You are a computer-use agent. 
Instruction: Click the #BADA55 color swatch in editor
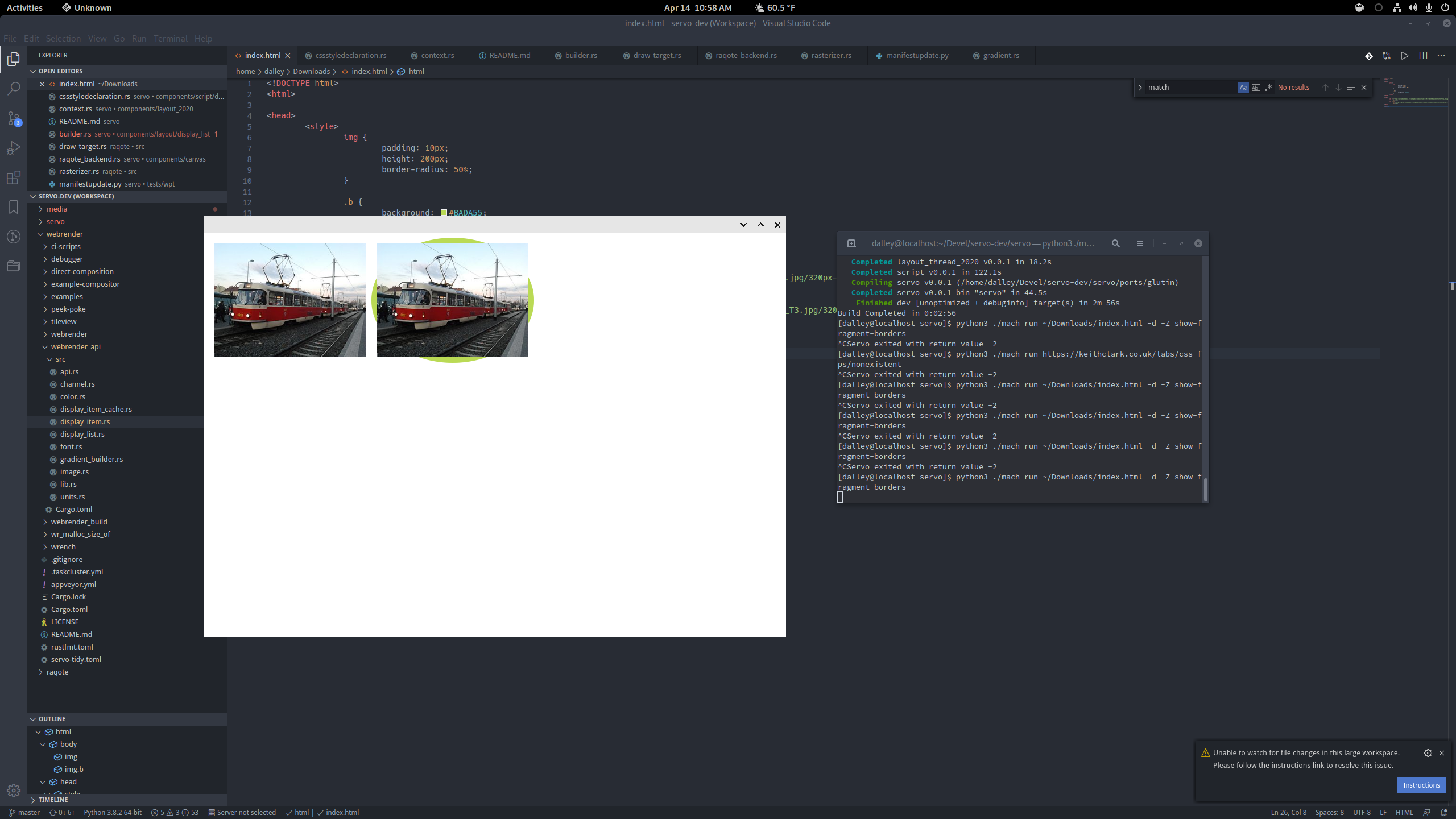pos(444,213)
